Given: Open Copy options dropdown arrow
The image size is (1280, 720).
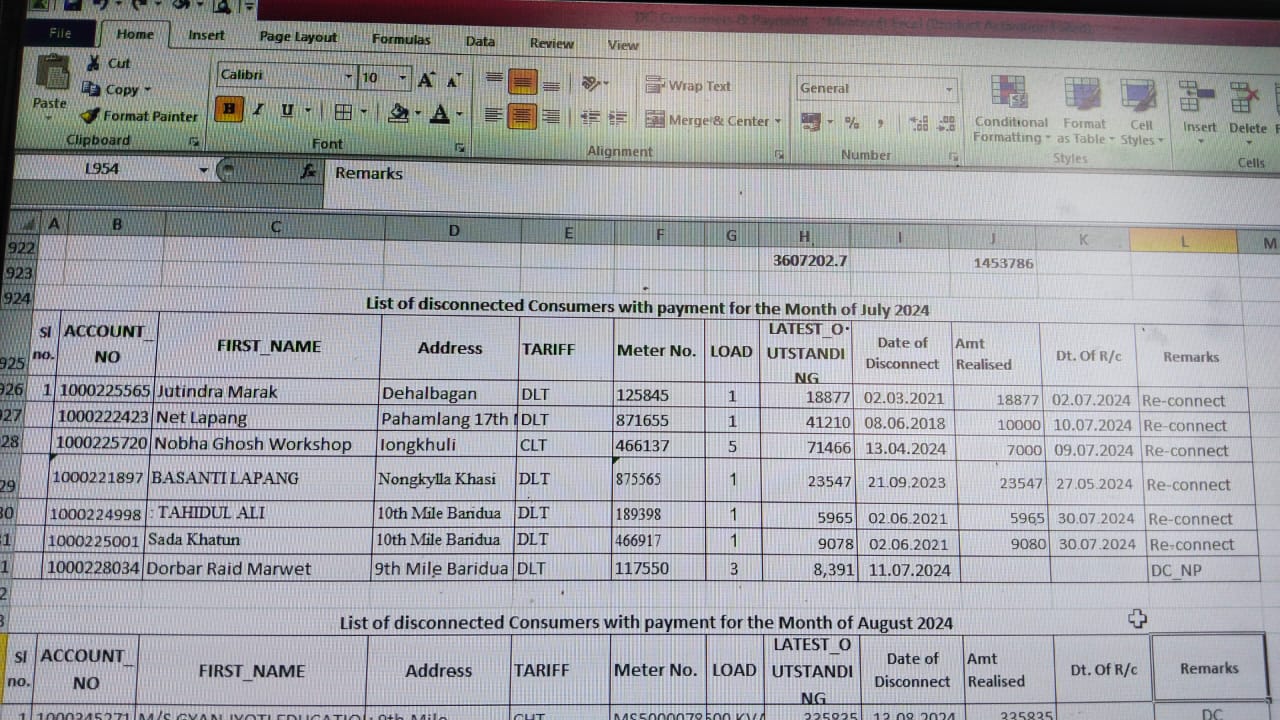Looking at the screenshot, I should tap(147, 90).
